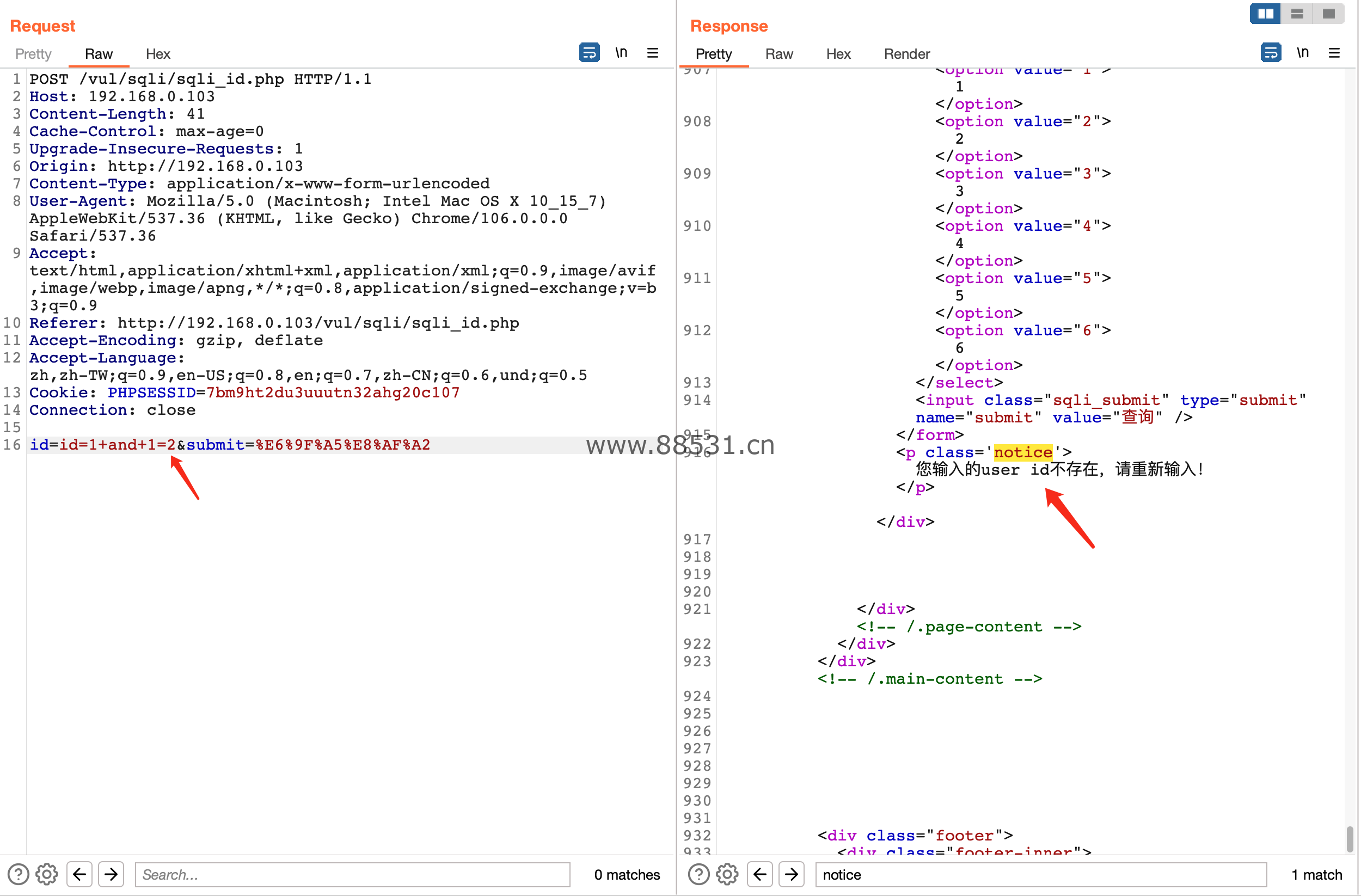This screenshot has width=1361, height=896.
Task: Click the submit parameter in request body
Action: [x=308, y=444]
